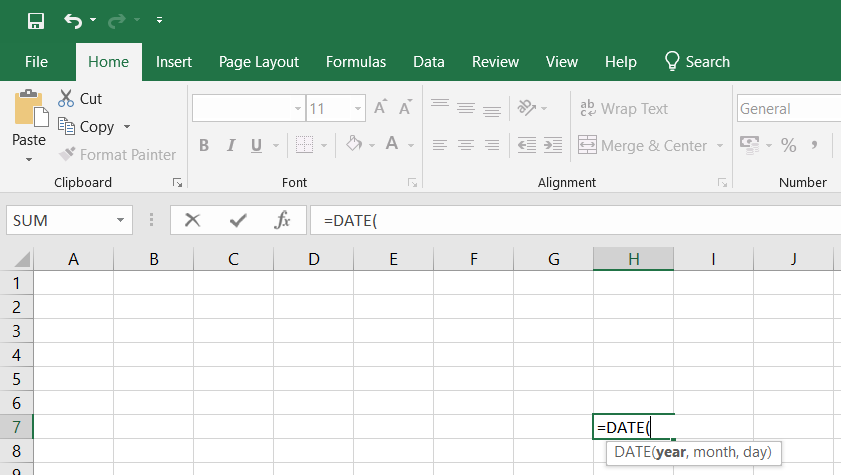Open the Fill Color paint bucket
This screenshot has height=475, width=841.
pyautogui.click(x=353, y=146)
